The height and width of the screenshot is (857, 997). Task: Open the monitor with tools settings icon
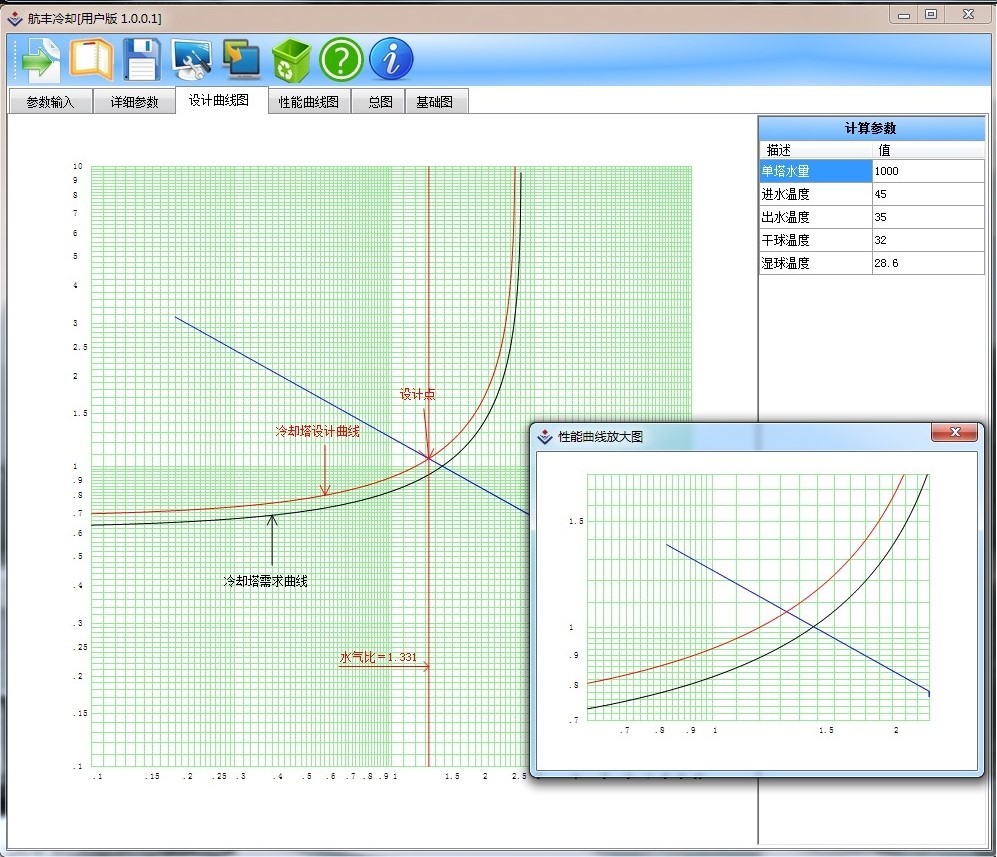[191, 60]
